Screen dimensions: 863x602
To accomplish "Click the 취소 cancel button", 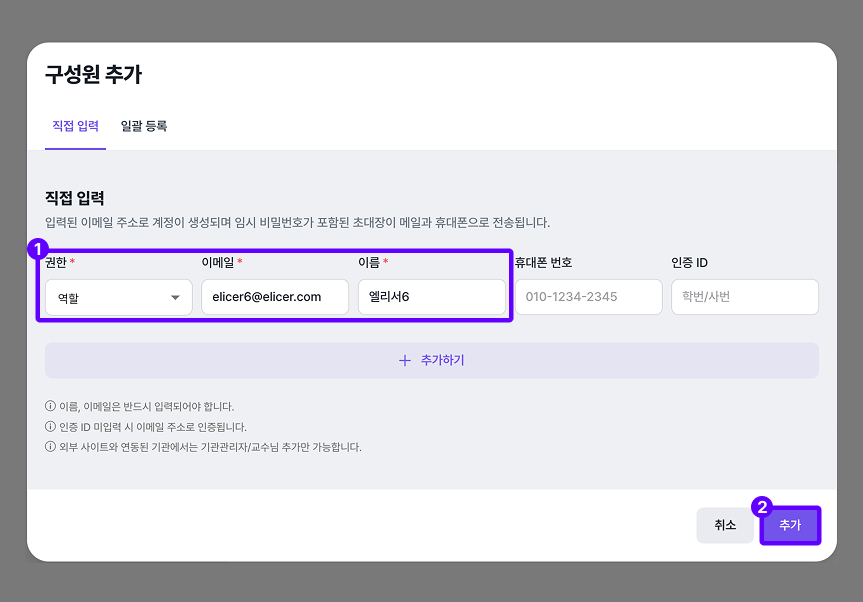I will (x=725, y=524).
